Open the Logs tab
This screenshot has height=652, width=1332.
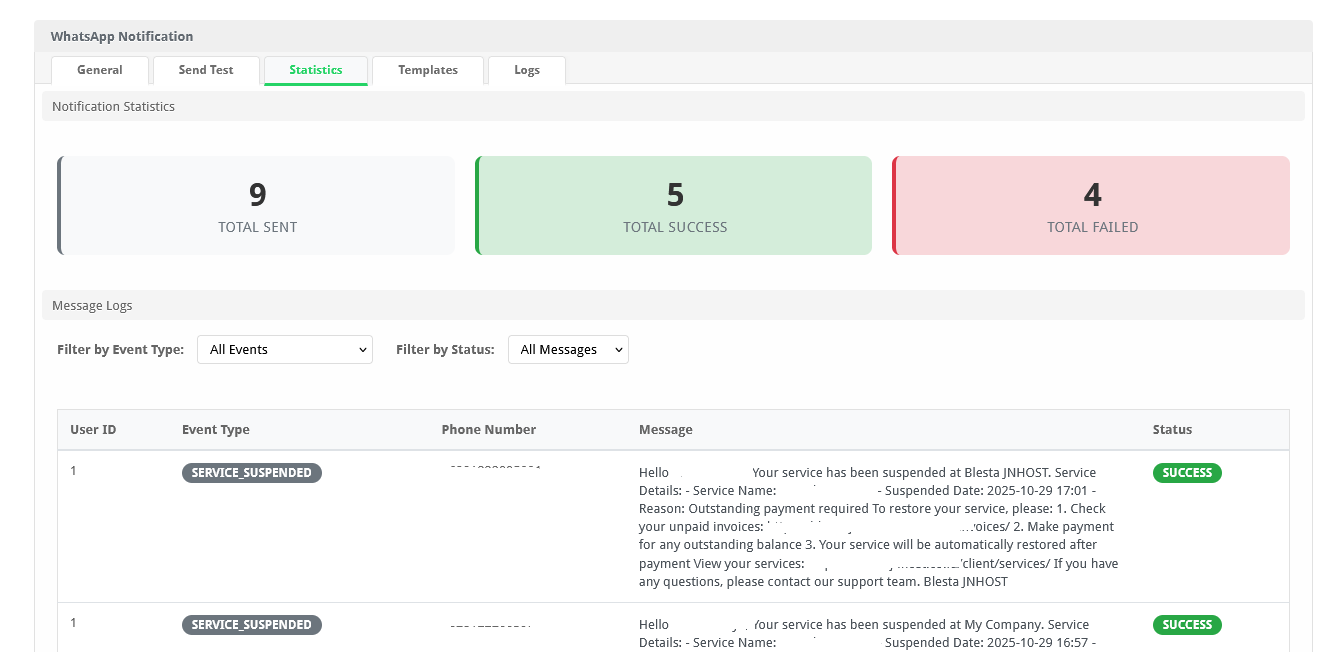(527, 70)
